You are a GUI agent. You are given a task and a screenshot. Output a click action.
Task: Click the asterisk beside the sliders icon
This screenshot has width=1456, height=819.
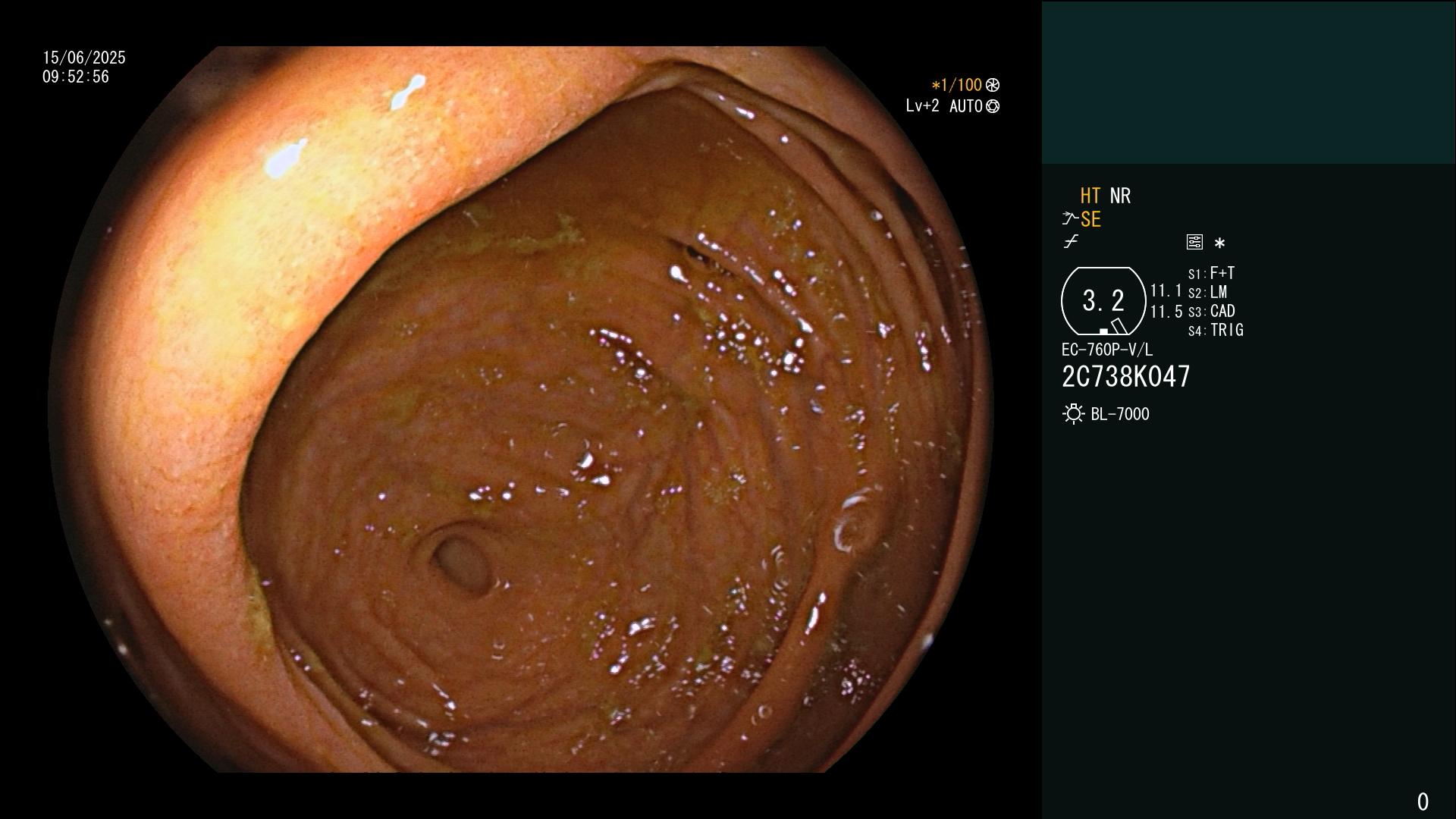click(1219, 243)
